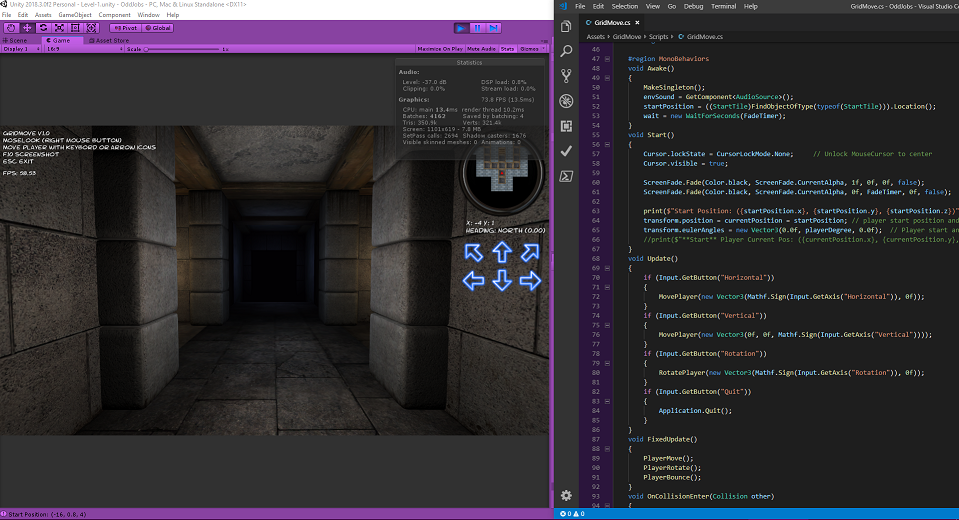
Task: Click the VS Code settings gear icon
Action: tap(567, 495)
